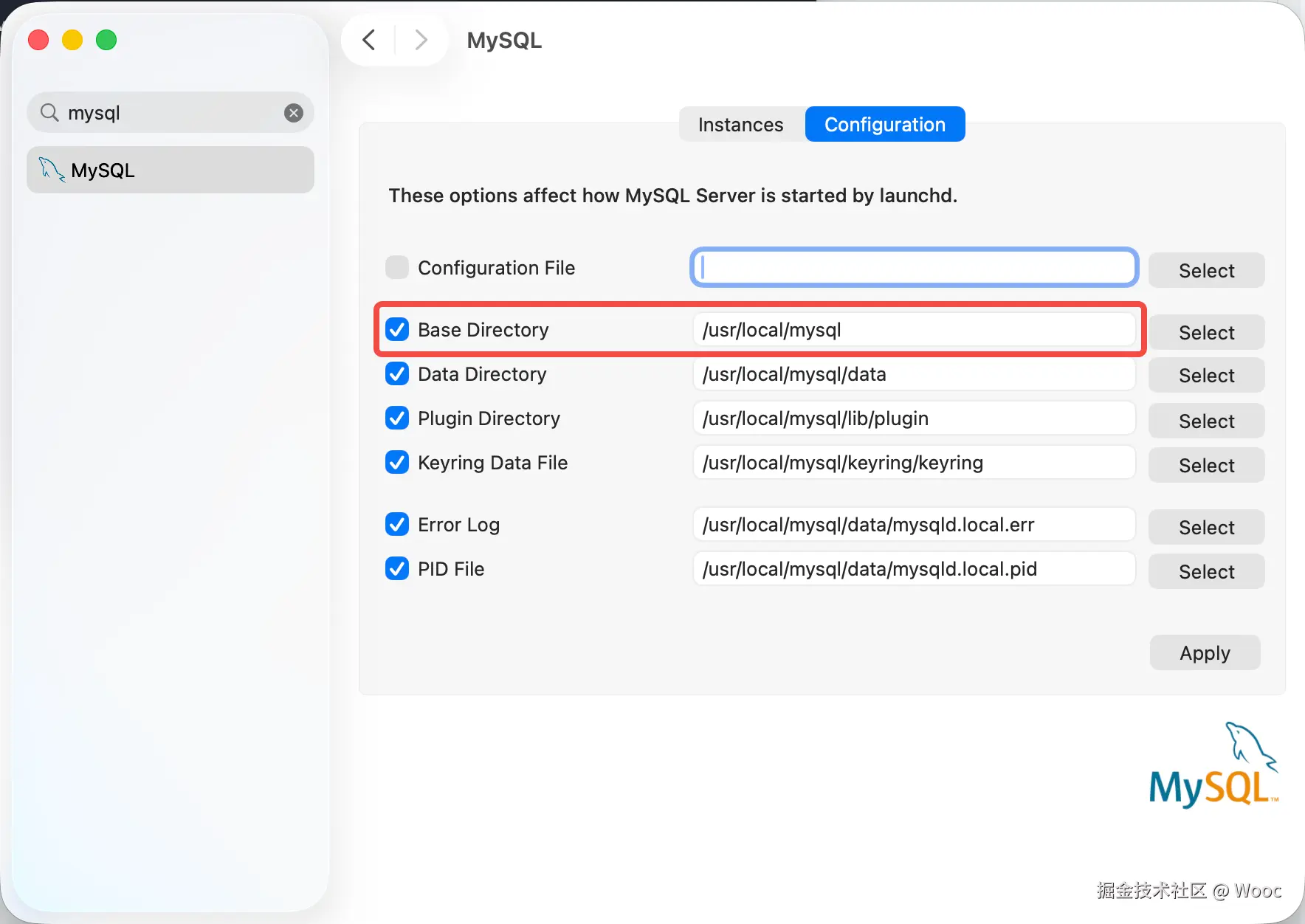Click the MySQL logo at bottom right
Screen dimensions: 1305x924
coord(1213,765)
